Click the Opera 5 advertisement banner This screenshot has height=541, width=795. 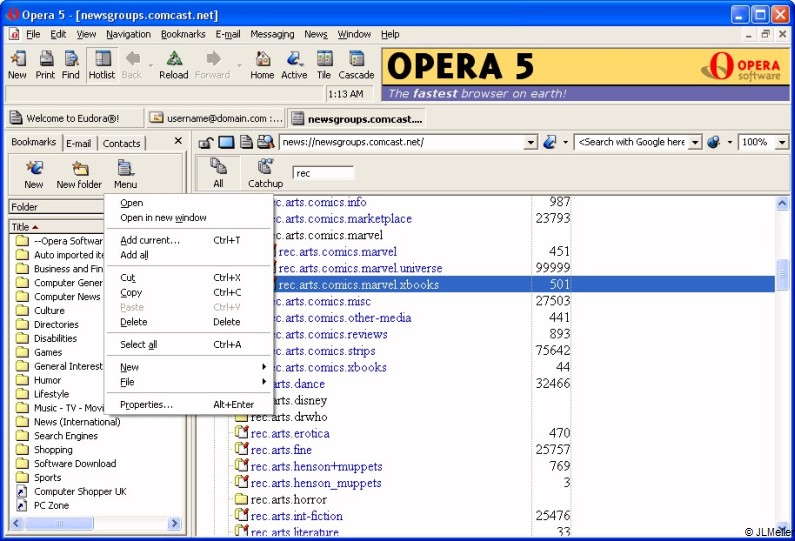585,75
